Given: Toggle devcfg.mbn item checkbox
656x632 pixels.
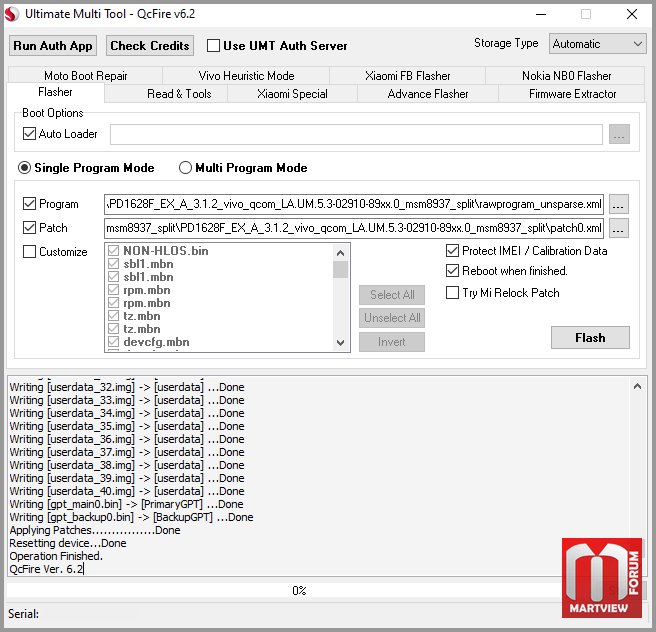Looking at the screenshot, I should 113,342.
